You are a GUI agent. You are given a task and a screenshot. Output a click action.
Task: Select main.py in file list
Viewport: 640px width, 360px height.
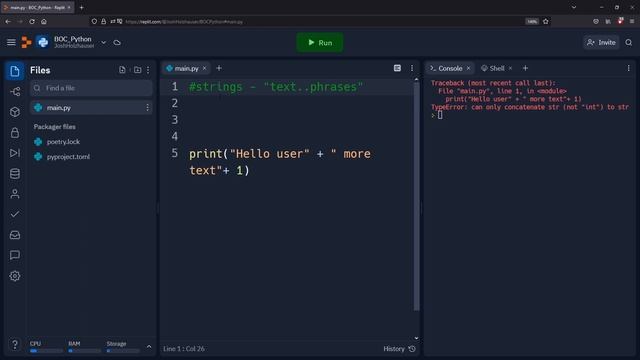(x=91, y=107)
